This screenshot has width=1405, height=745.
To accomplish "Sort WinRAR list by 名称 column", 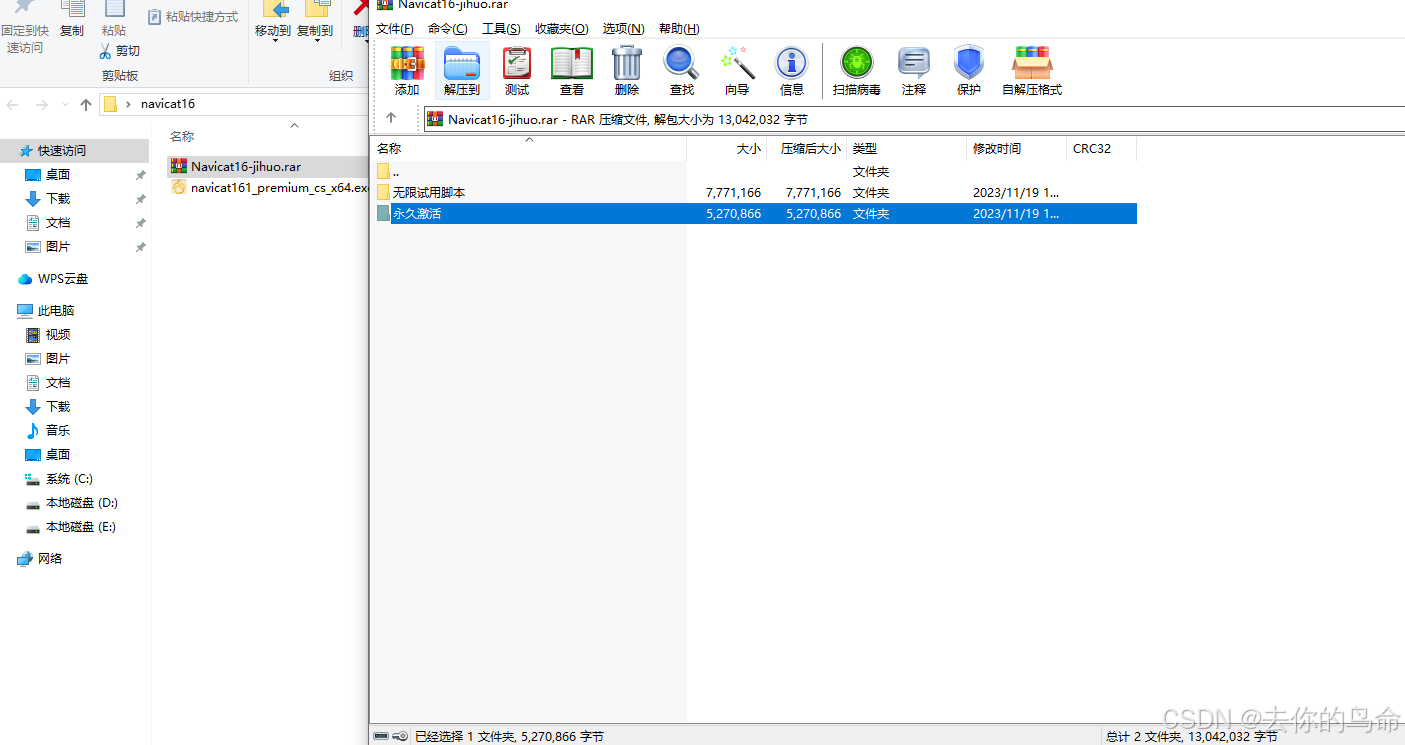I will click(x=529, y=149).
